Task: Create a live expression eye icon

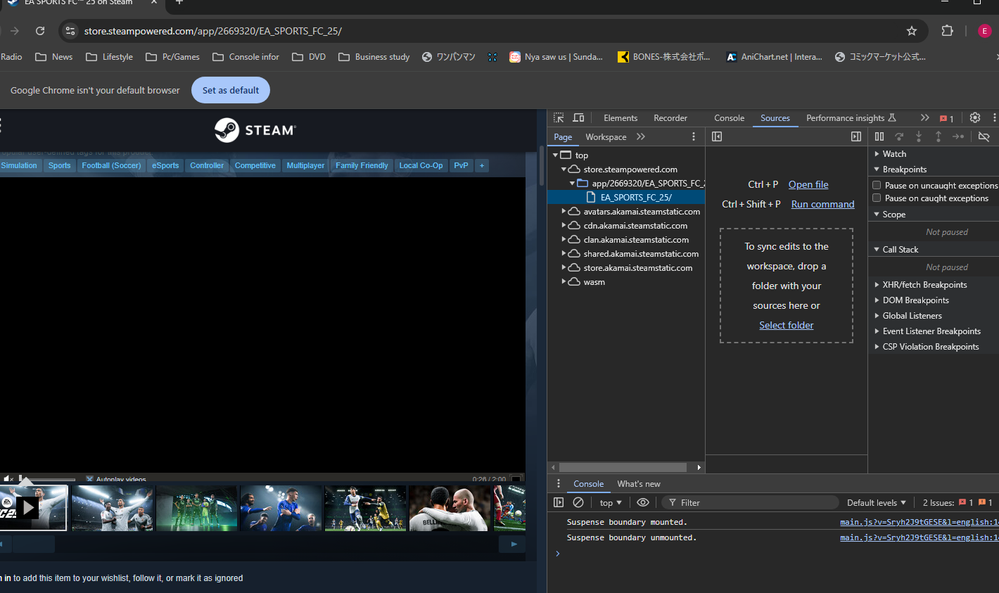Action: point(643,503)
